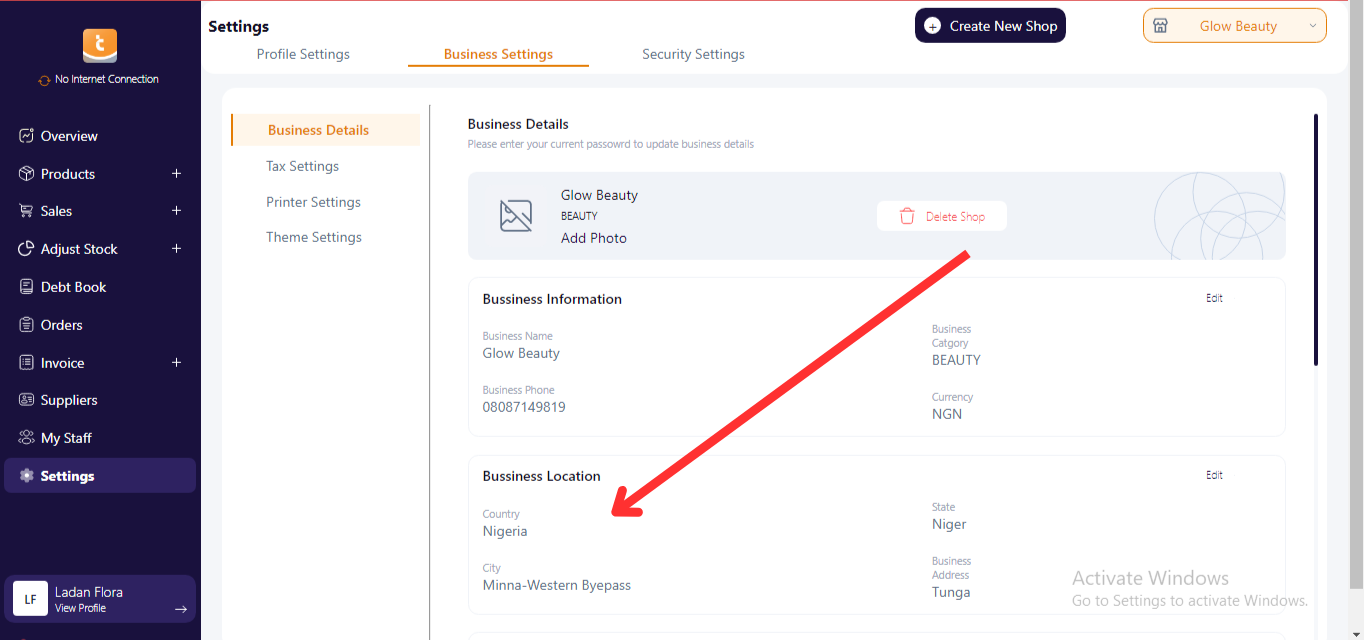Click the Settings page heading

pyautogui.click(x=239, y=26)
